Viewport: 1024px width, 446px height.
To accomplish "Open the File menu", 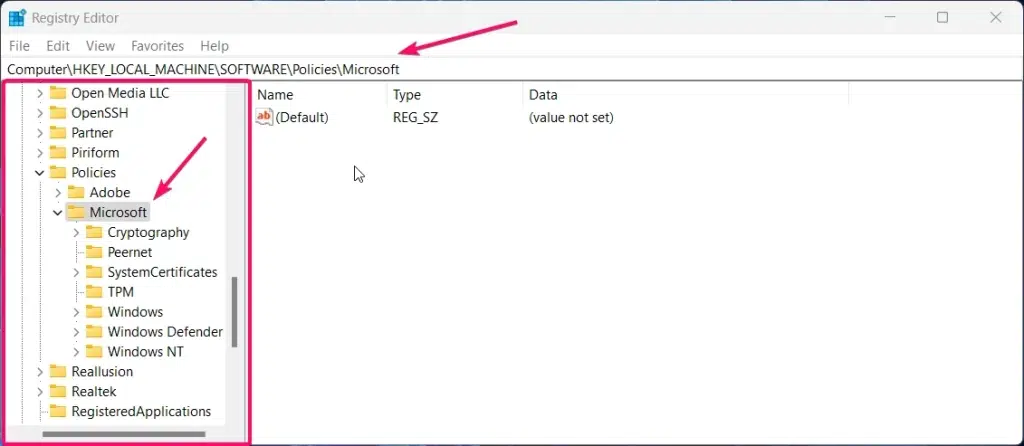I will pyautogui.click(x=19, y=46).
